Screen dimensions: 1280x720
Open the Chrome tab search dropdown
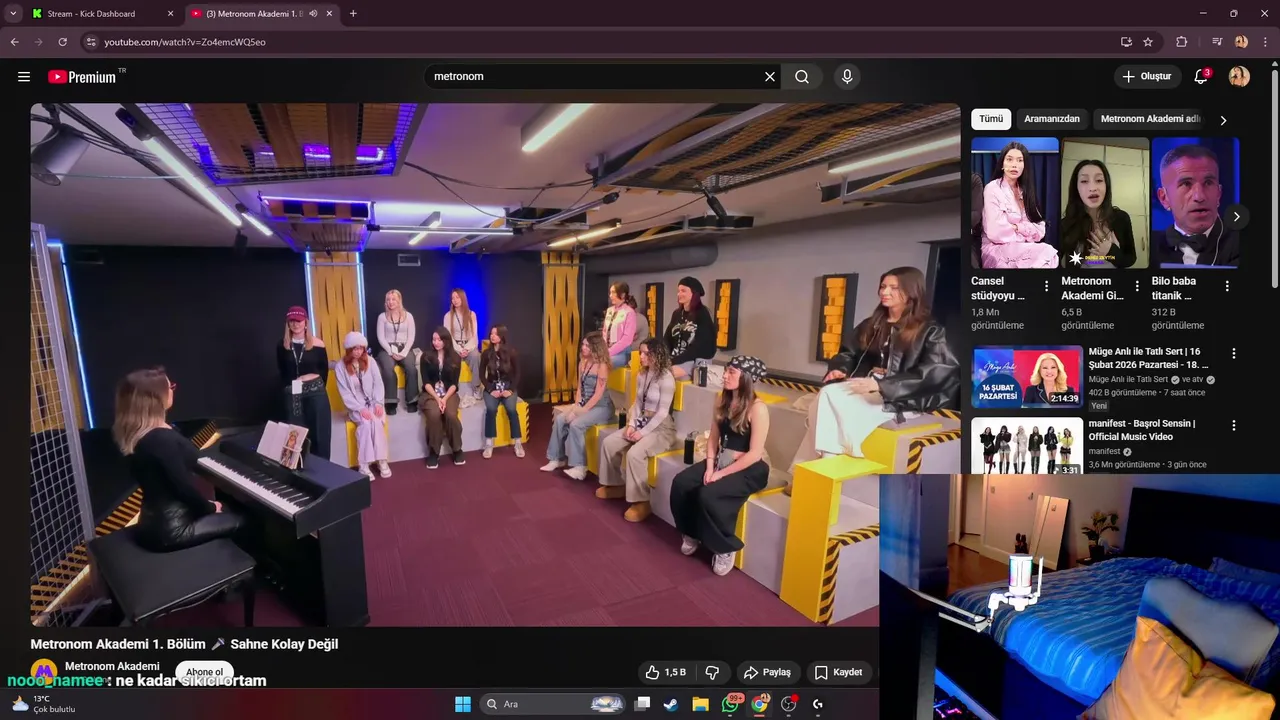pos(13,14)
